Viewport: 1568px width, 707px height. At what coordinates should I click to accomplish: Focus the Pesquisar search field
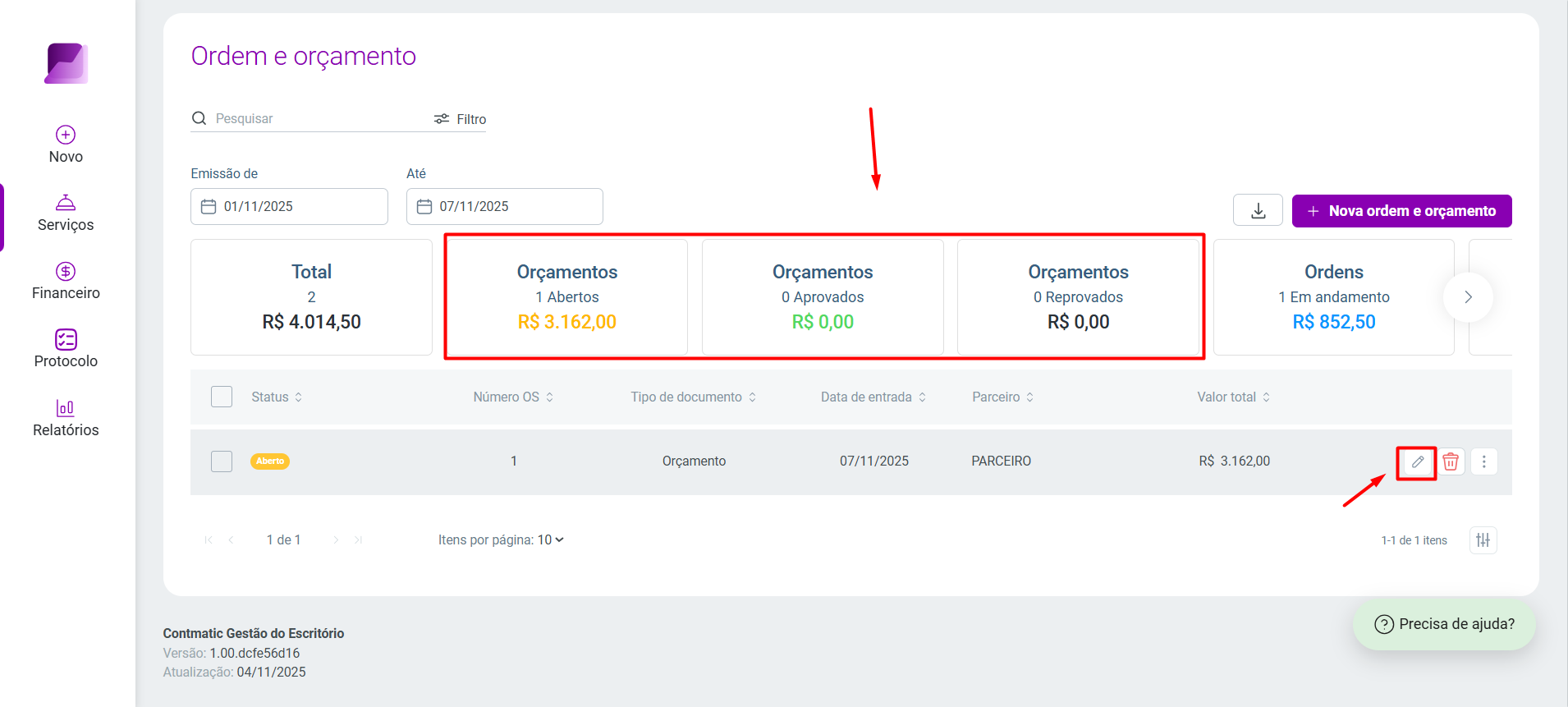pyautogui.click(x=316, y=118)
